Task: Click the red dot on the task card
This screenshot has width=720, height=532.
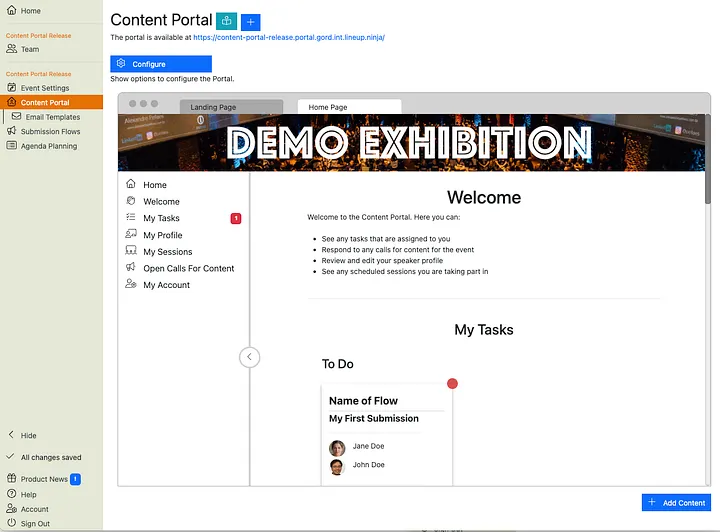Action: (x=452, y=384)
